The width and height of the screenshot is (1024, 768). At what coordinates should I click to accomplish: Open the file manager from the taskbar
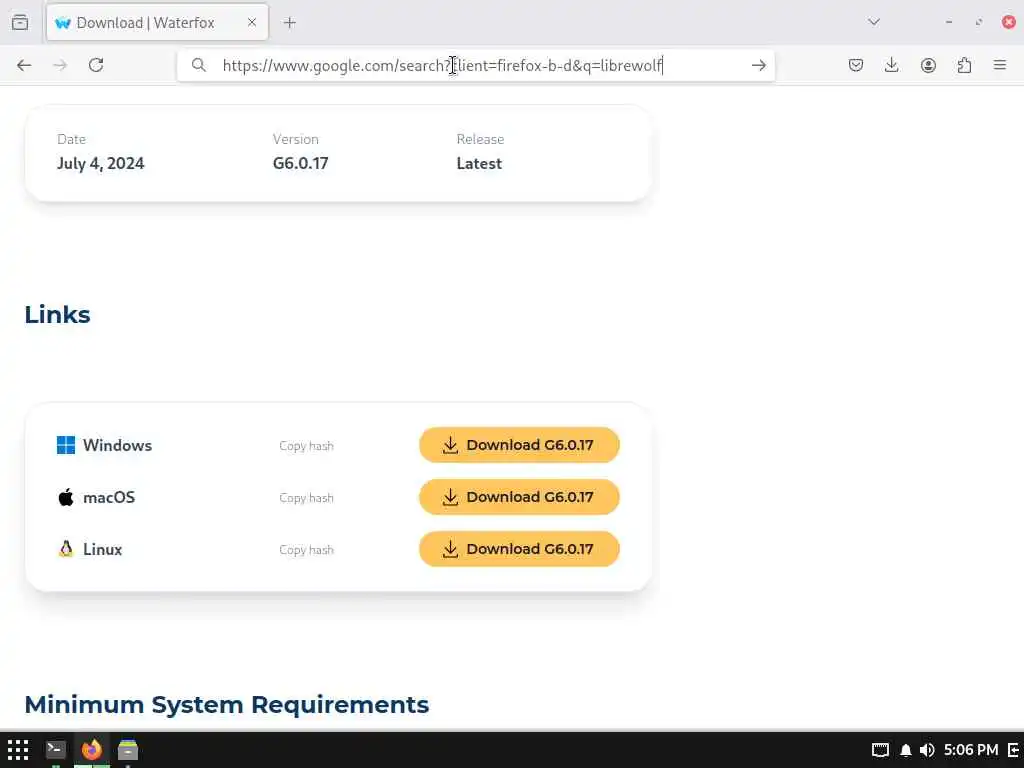(x=128, y=750)
